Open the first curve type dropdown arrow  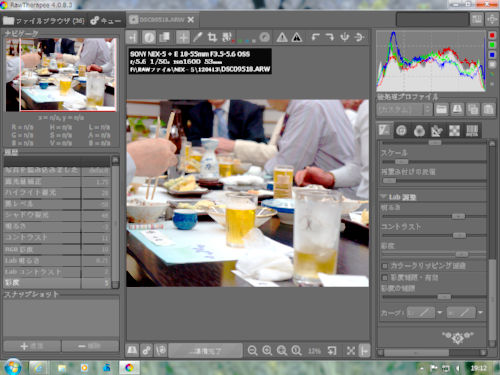click(x=440, y=313)
